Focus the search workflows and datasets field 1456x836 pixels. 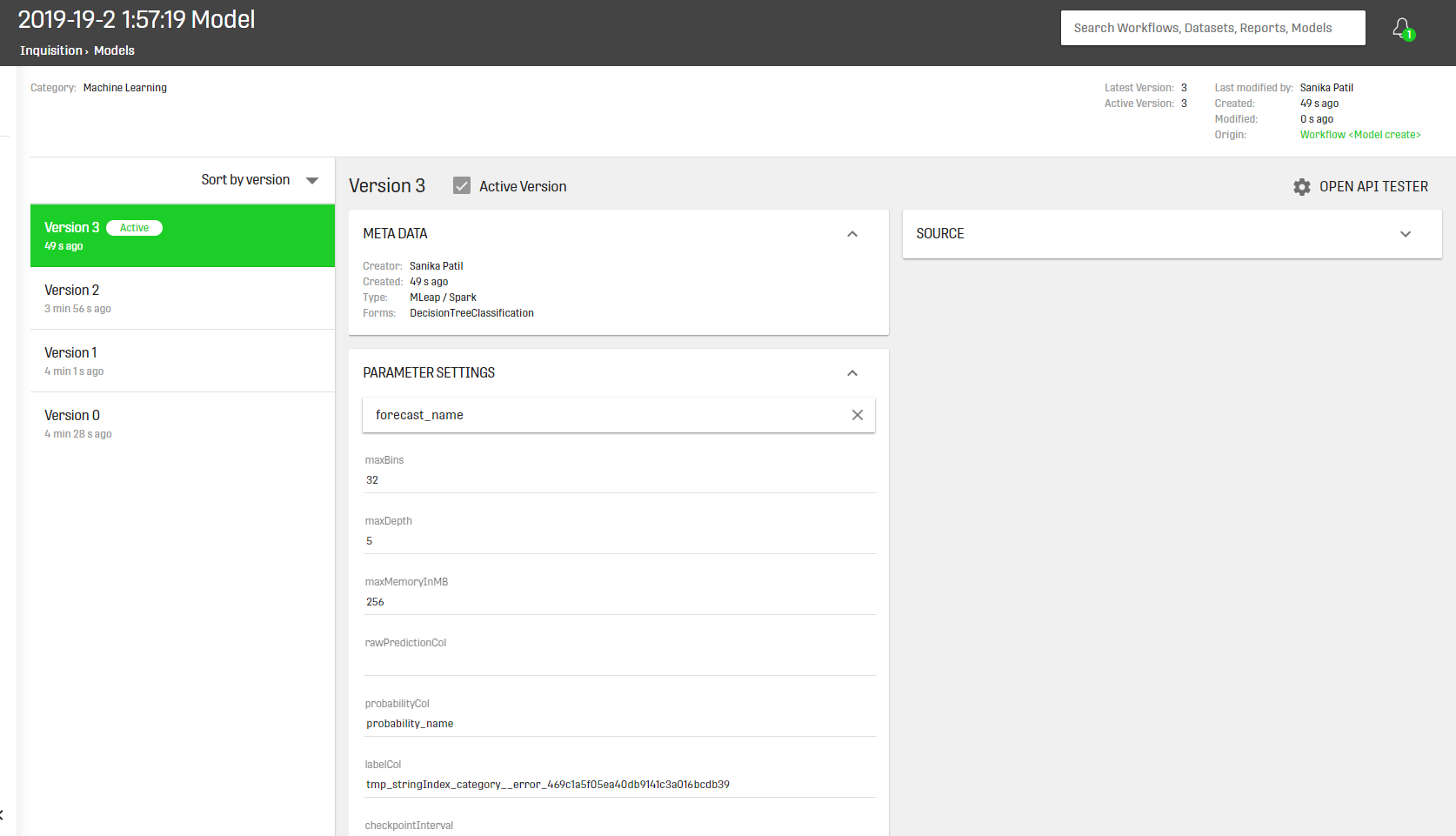tap(1212, 28)
